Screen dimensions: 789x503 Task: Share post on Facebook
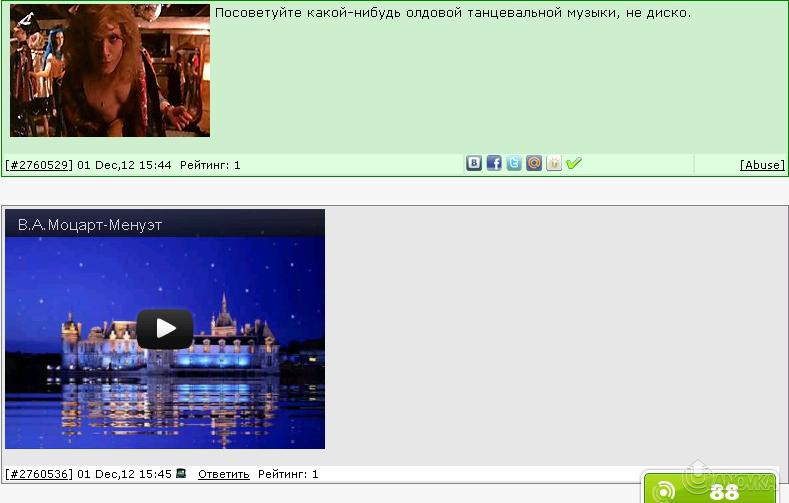click(x=494, y=164)
